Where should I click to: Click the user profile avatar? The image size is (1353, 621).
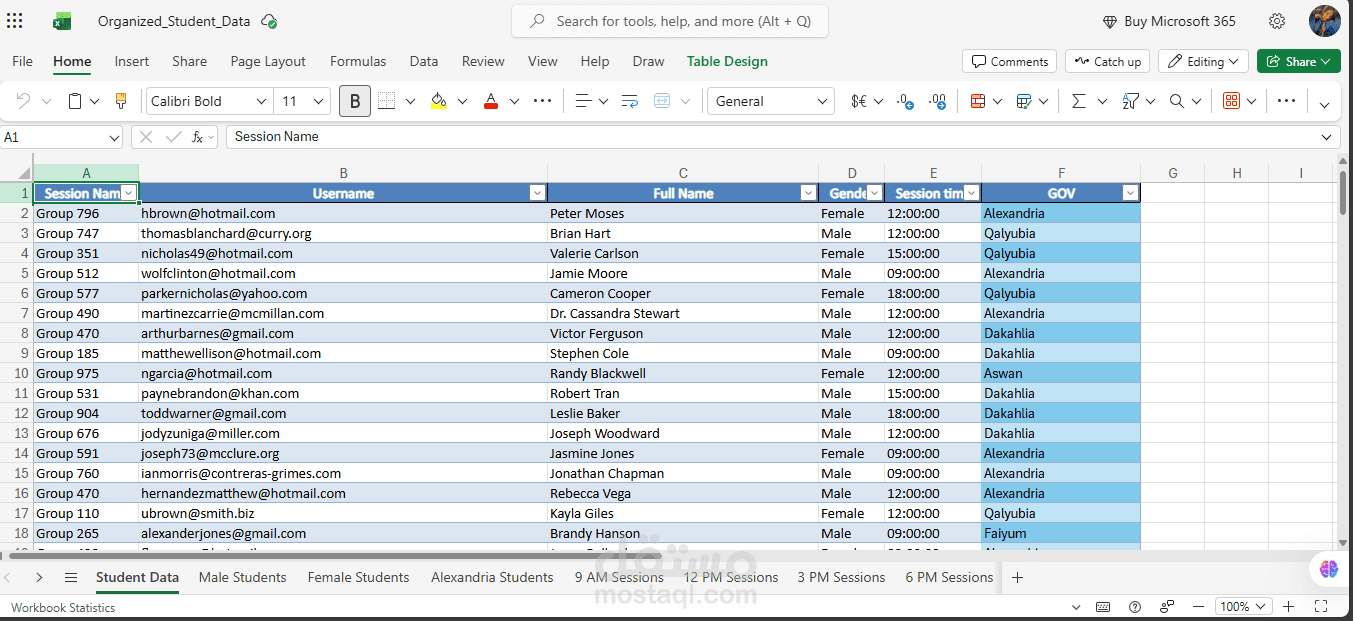[x=1325, y=21]
